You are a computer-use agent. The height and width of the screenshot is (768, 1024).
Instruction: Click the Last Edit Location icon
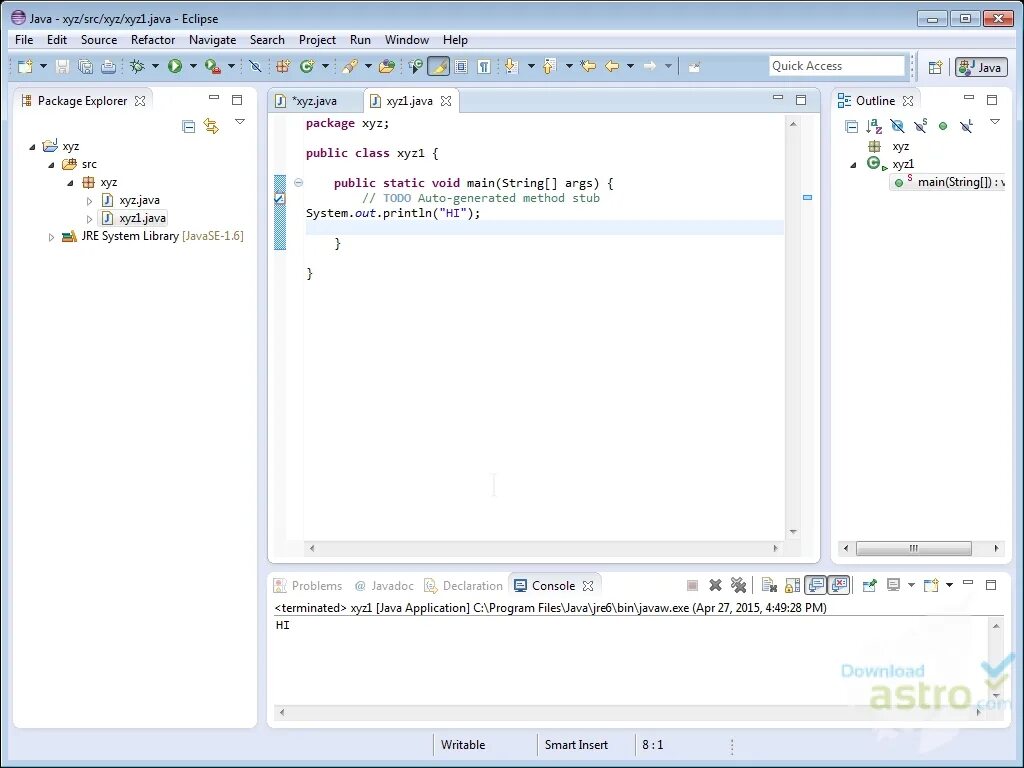pyautogui.click(x=588, y=66)
